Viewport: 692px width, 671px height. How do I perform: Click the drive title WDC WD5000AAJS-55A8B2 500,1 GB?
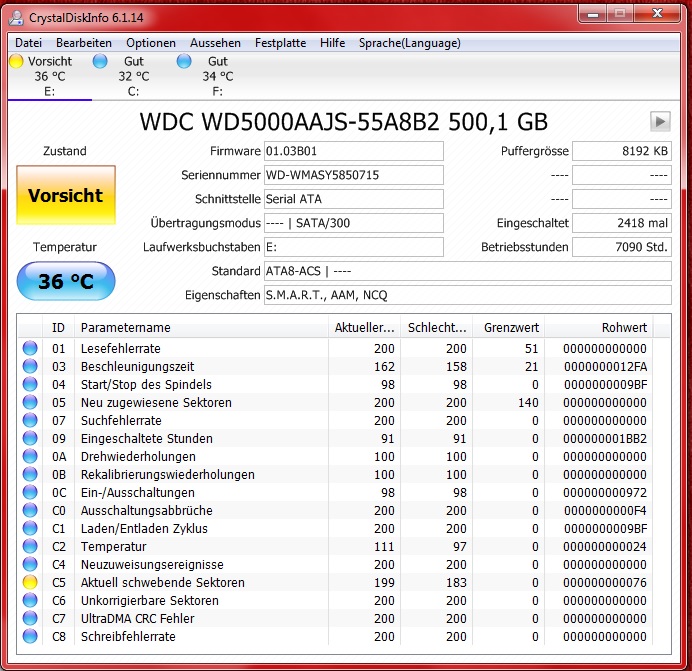[x=343, y=122]
